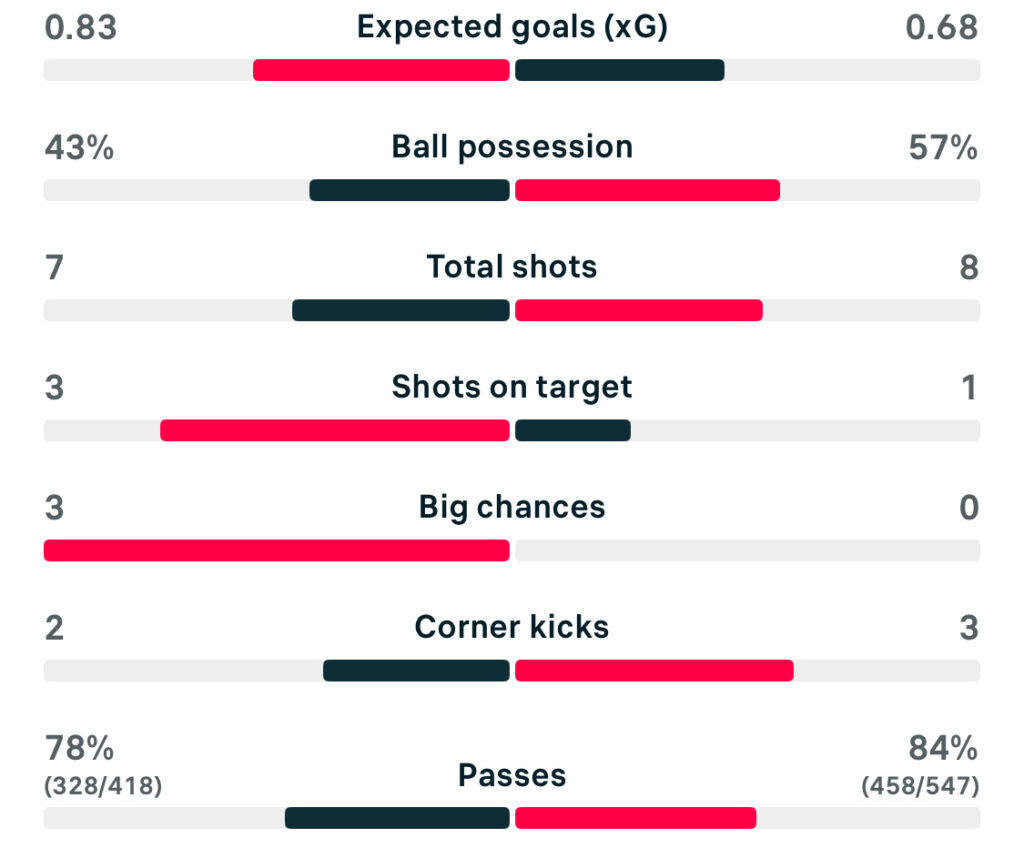1024x848 pixels.
Task: Select the red Shots on target bar
Action: pos(334,430)
